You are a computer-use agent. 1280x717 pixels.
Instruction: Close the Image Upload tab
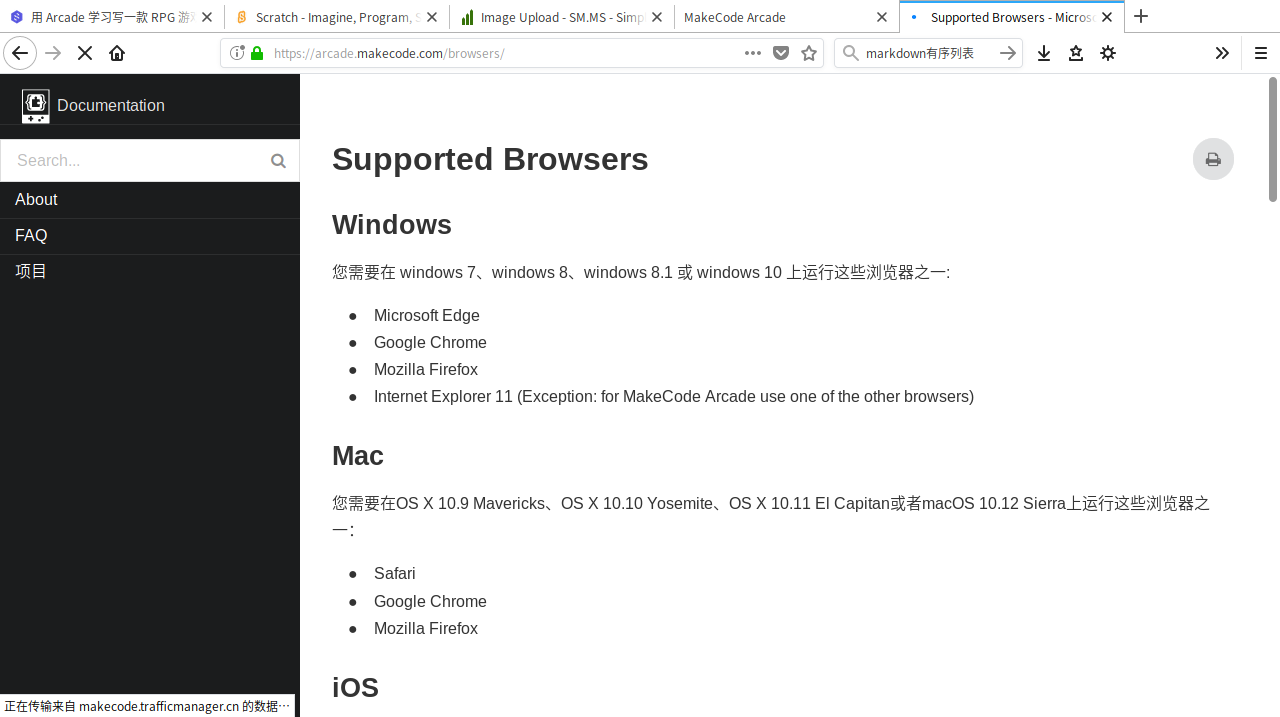pyautogui.click(x=657, y=17)
